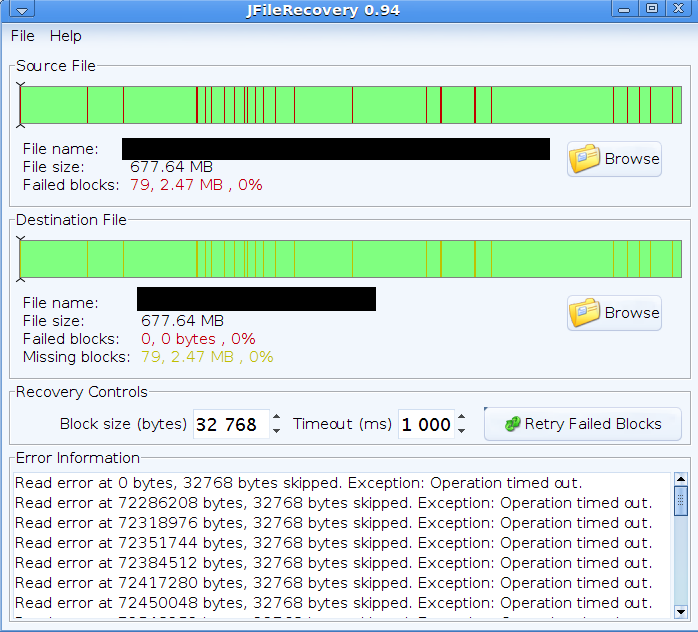Click the Destination File size '677.64 MB'
698x632 pixels.
click(x=183, y=321)
